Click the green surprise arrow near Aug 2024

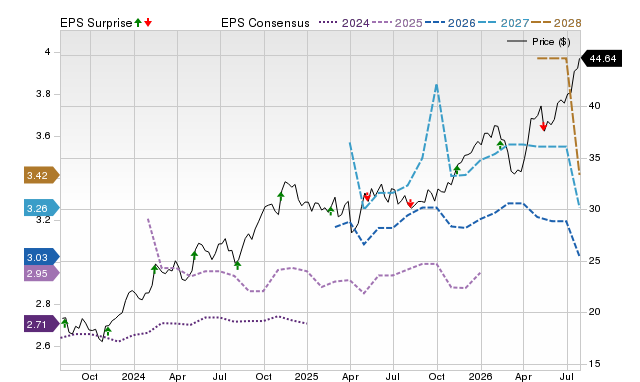tap(238, 265)
